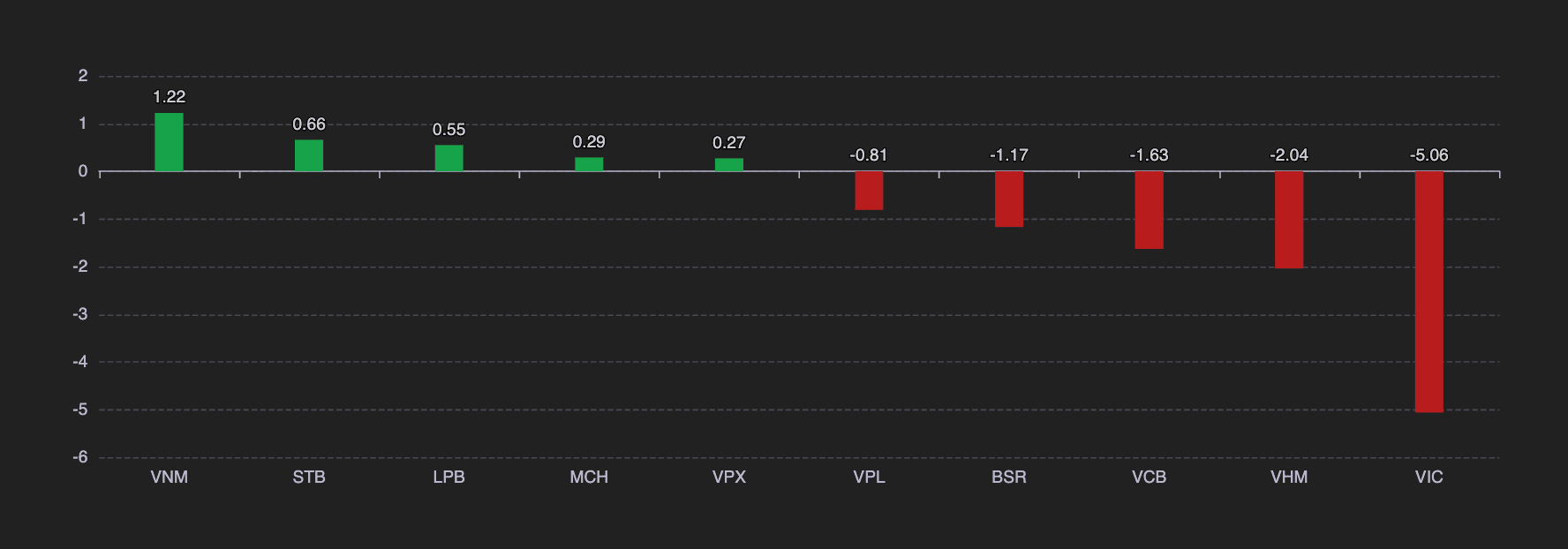Select the green LPB bar

(449, 158)
